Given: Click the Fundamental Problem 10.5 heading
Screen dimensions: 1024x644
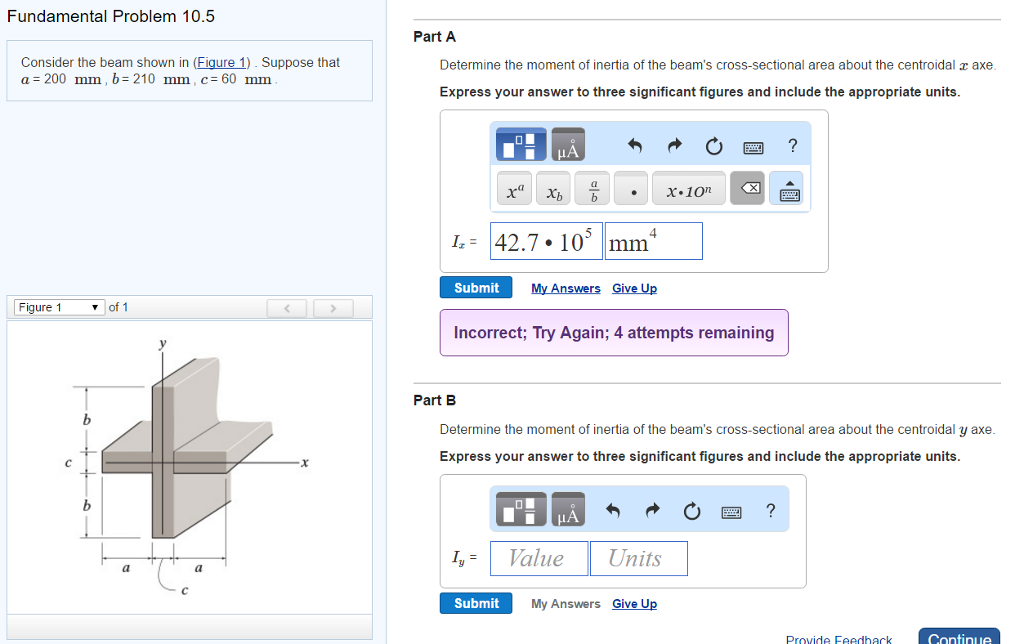Looking at the screenshot, I should tap(111, 16).
